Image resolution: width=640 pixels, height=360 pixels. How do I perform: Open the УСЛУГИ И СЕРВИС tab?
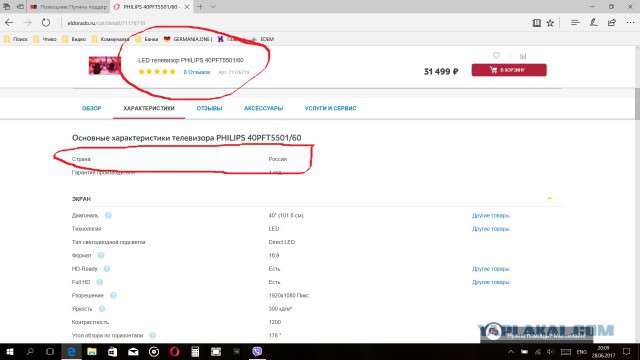[330, 108]
